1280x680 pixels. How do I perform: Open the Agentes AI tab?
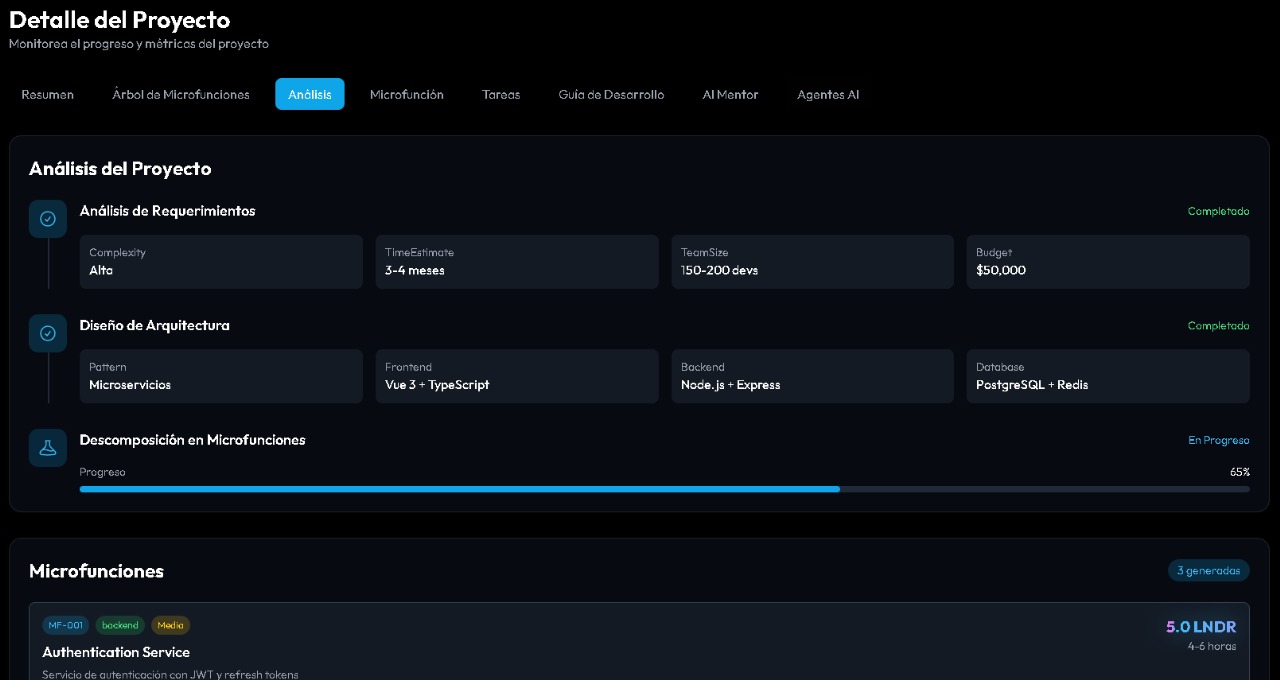coord(828,94)
